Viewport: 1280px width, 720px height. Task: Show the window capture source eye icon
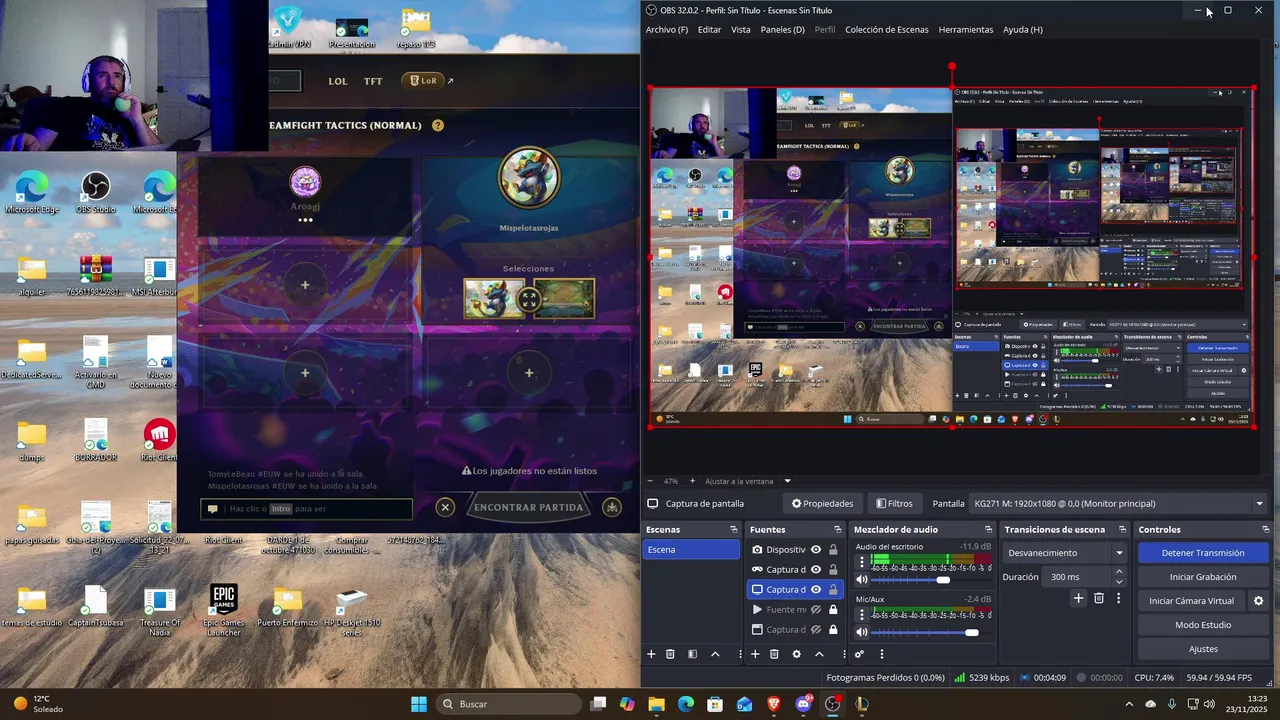816,630
